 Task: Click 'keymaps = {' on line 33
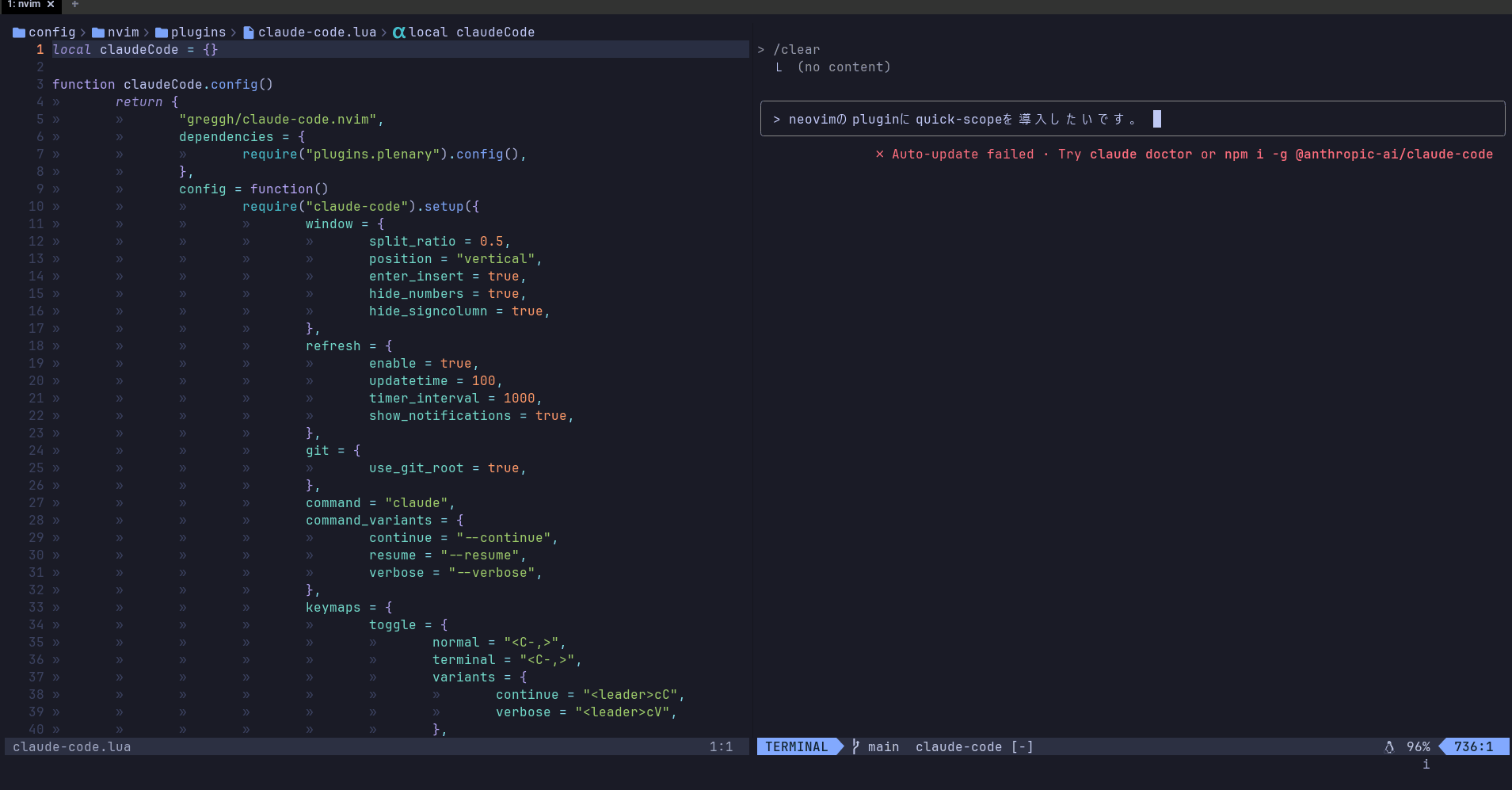(349, 608)
